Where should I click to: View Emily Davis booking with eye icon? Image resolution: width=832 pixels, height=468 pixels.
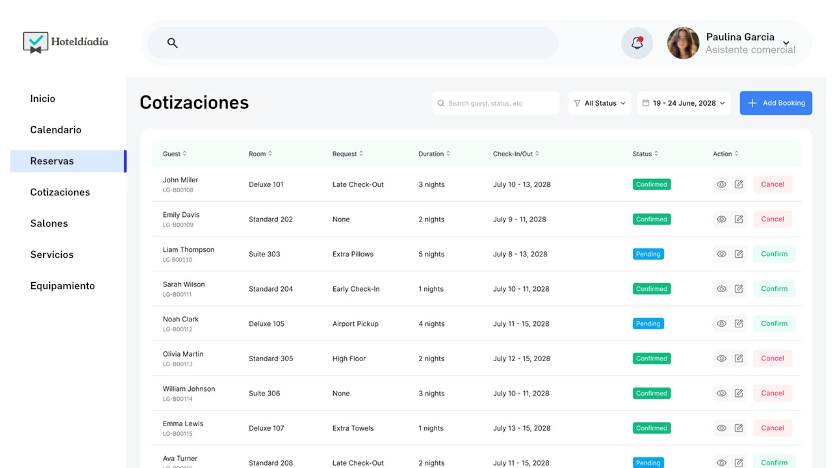[x=721, y=219]
